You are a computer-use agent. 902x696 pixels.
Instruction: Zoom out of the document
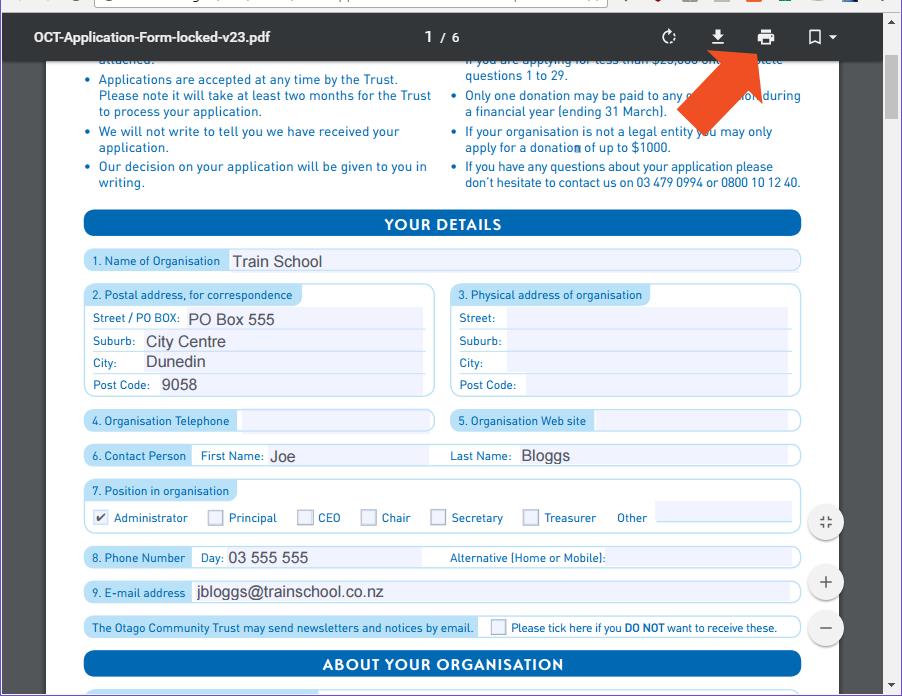(x=825, y=628)
